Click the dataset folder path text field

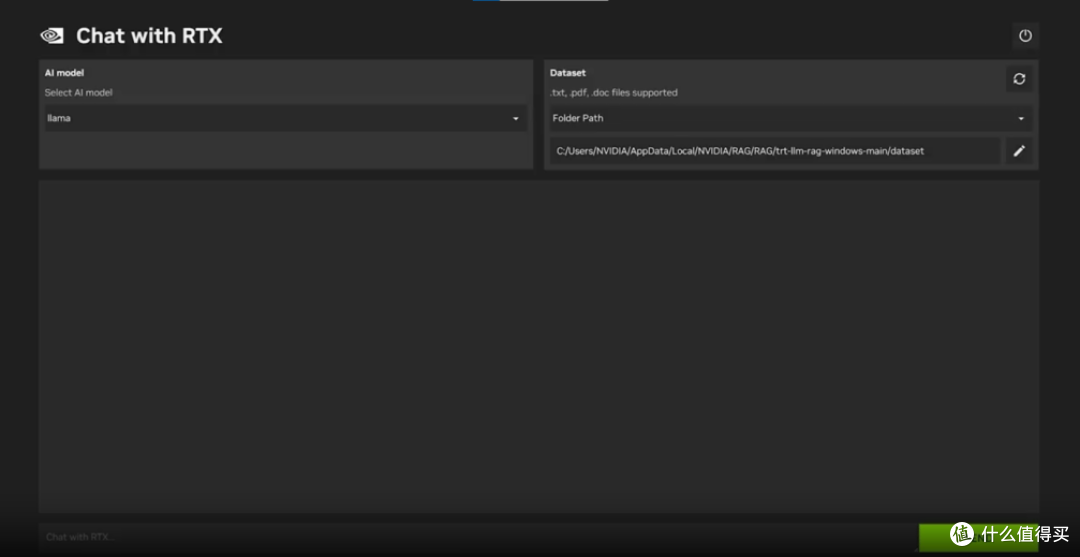tap(775, 151)
